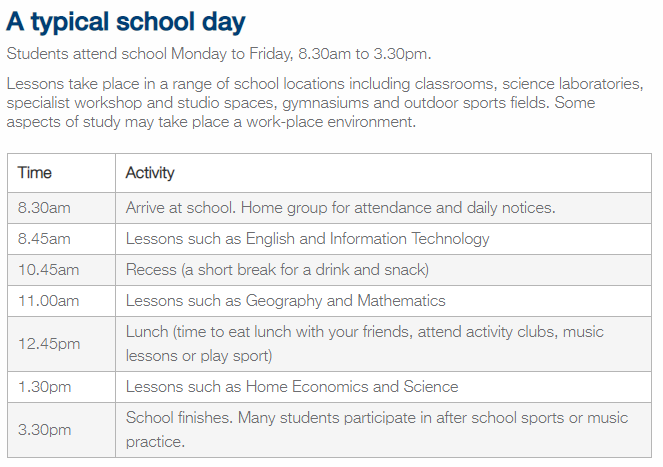Select the Home Economics and Science row
Viewport: 663px width, 467px height.
(329, 387)
